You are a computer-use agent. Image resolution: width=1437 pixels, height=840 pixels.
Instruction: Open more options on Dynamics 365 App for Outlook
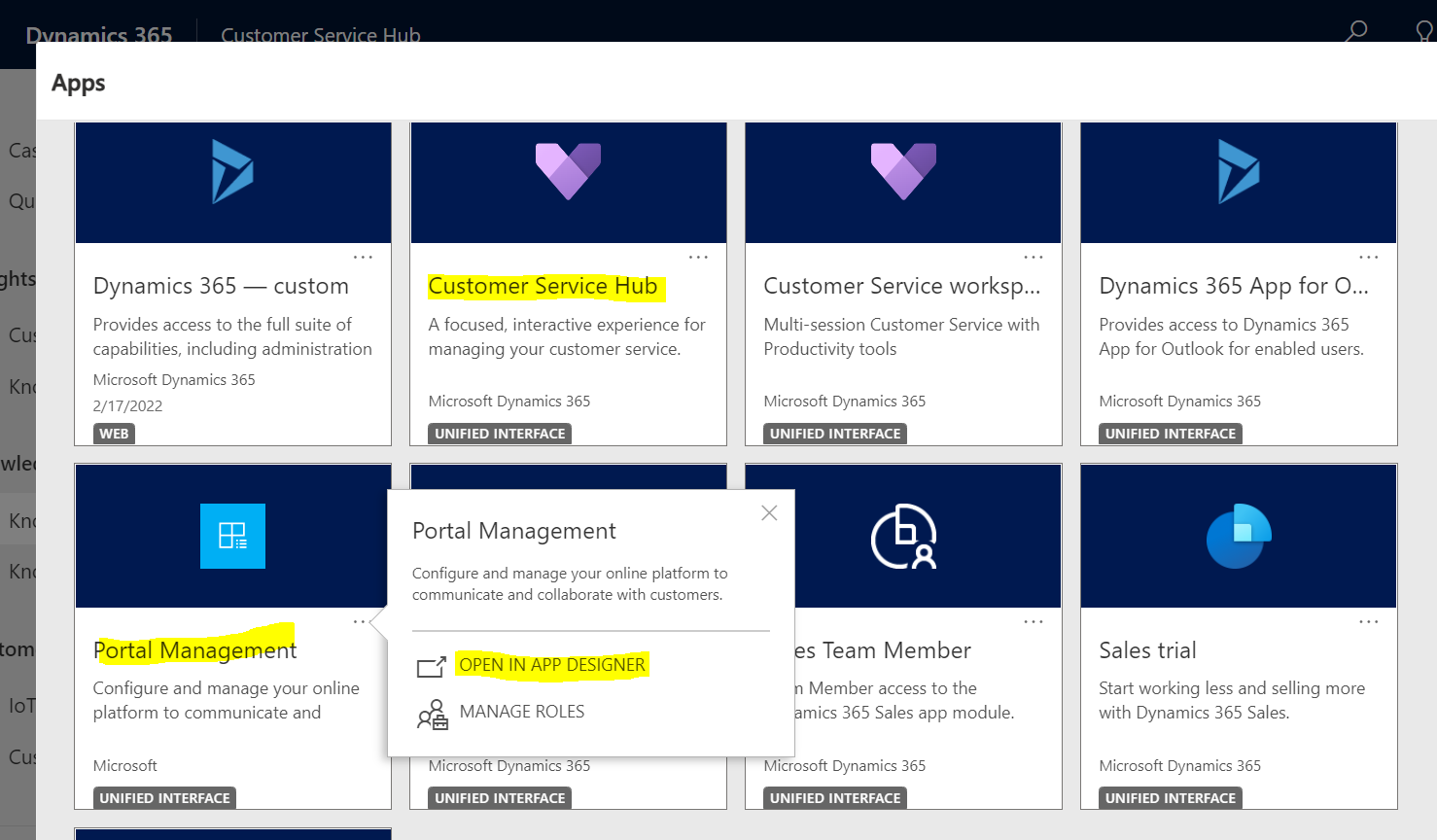coord(1369,258)
